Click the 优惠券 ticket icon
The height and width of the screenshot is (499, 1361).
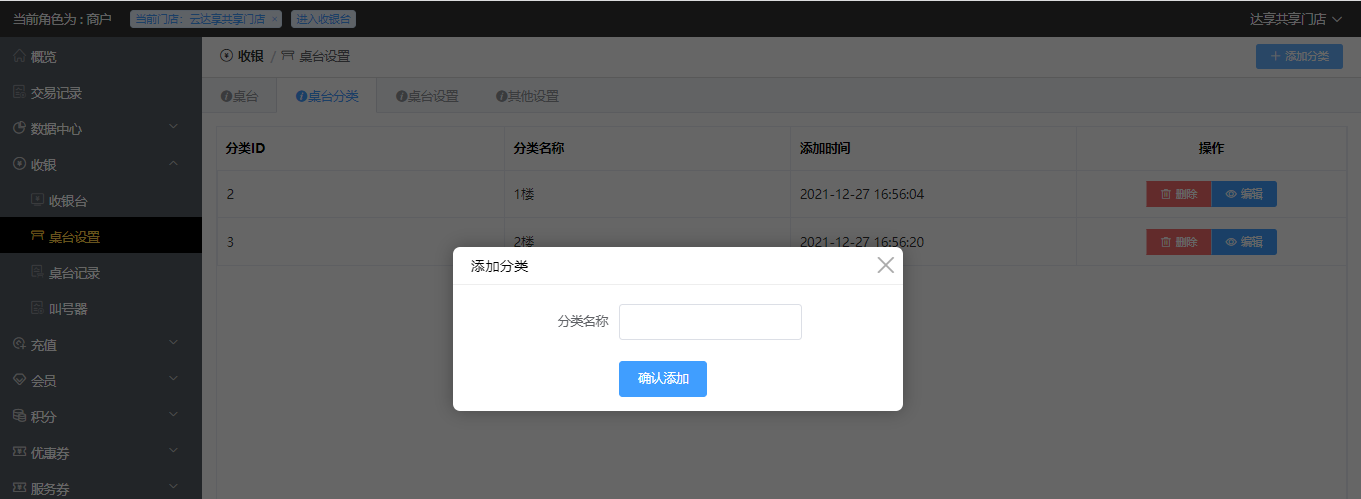click(x=19, y=452)
